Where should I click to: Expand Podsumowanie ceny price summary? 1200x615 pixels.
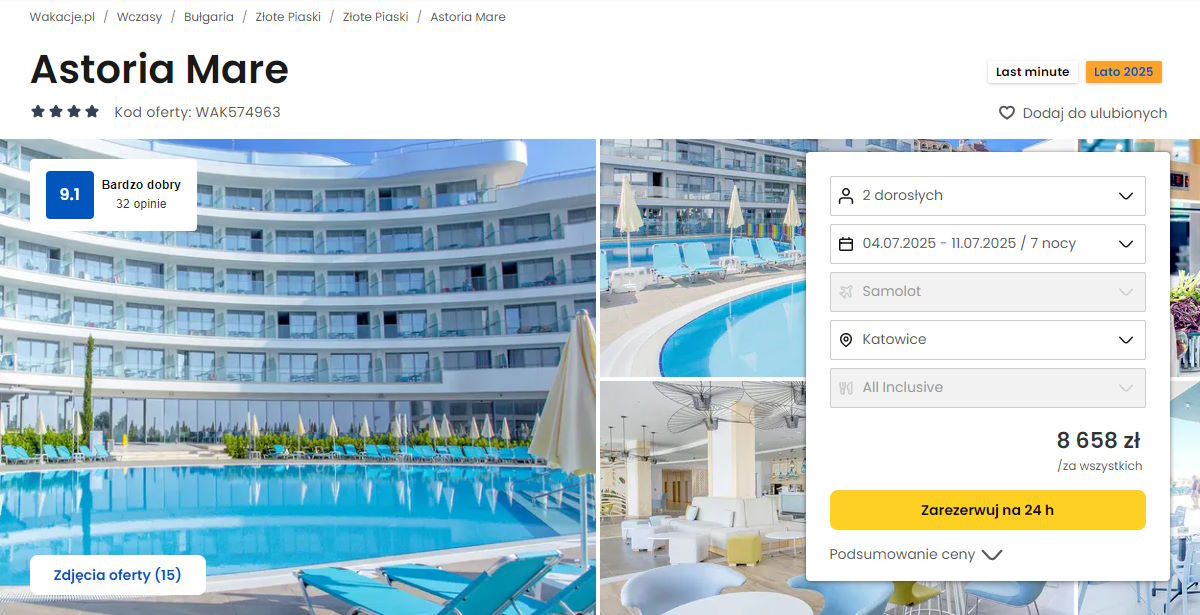click(915, 554)
